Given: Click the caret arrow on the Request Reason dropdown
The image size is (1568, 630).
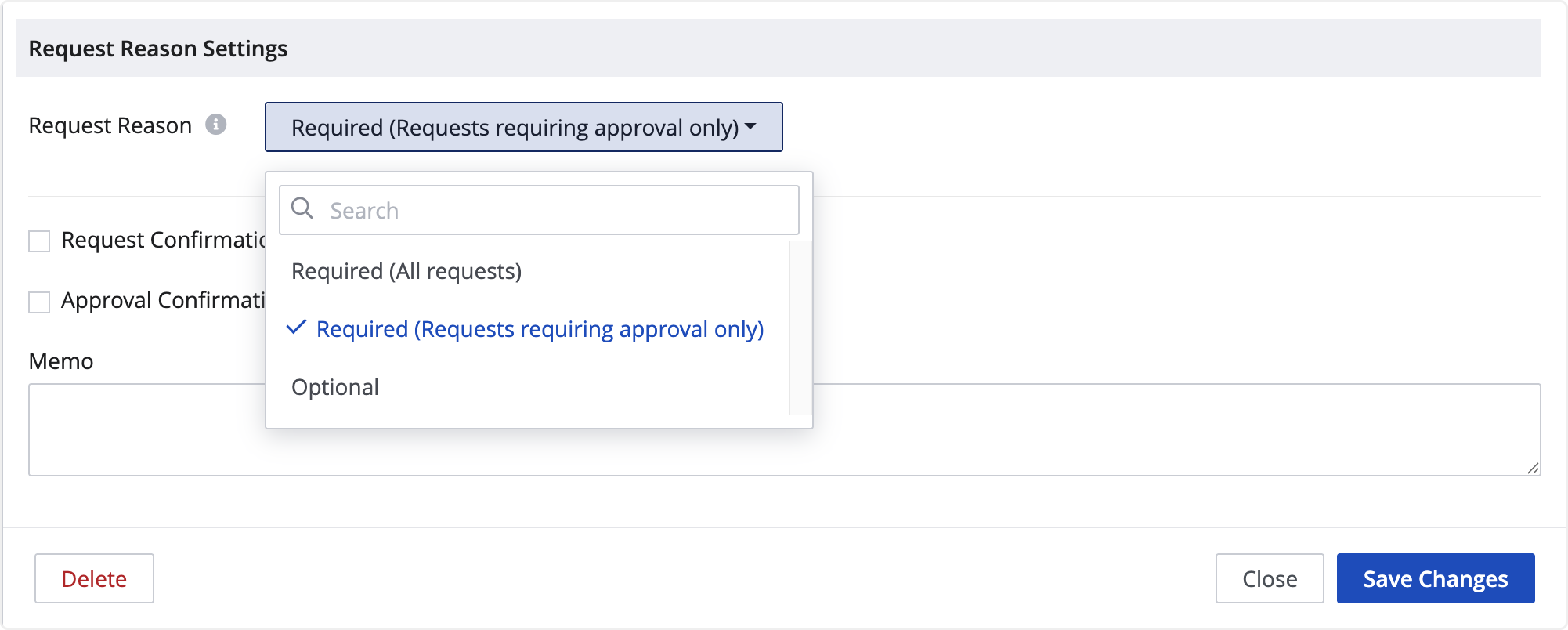Looking at the screenshot, I should [750, 126].
